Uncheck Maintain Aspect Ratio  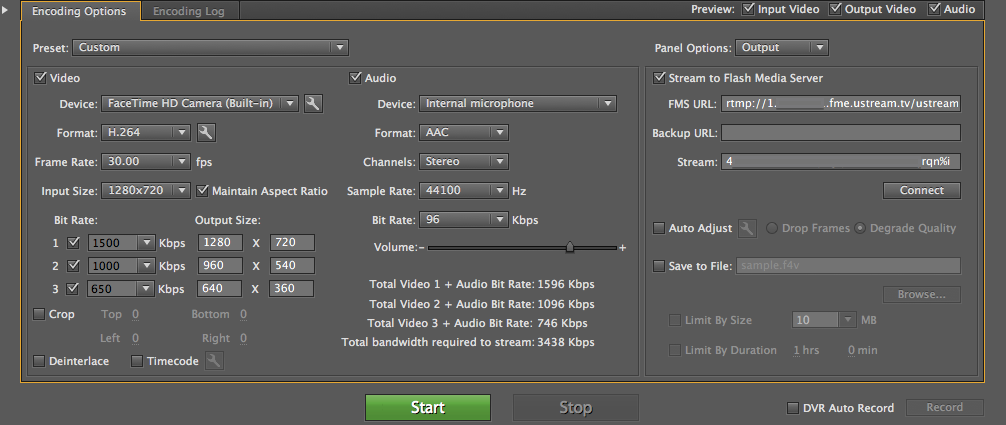pyautogui.click(x=203, y=191)
